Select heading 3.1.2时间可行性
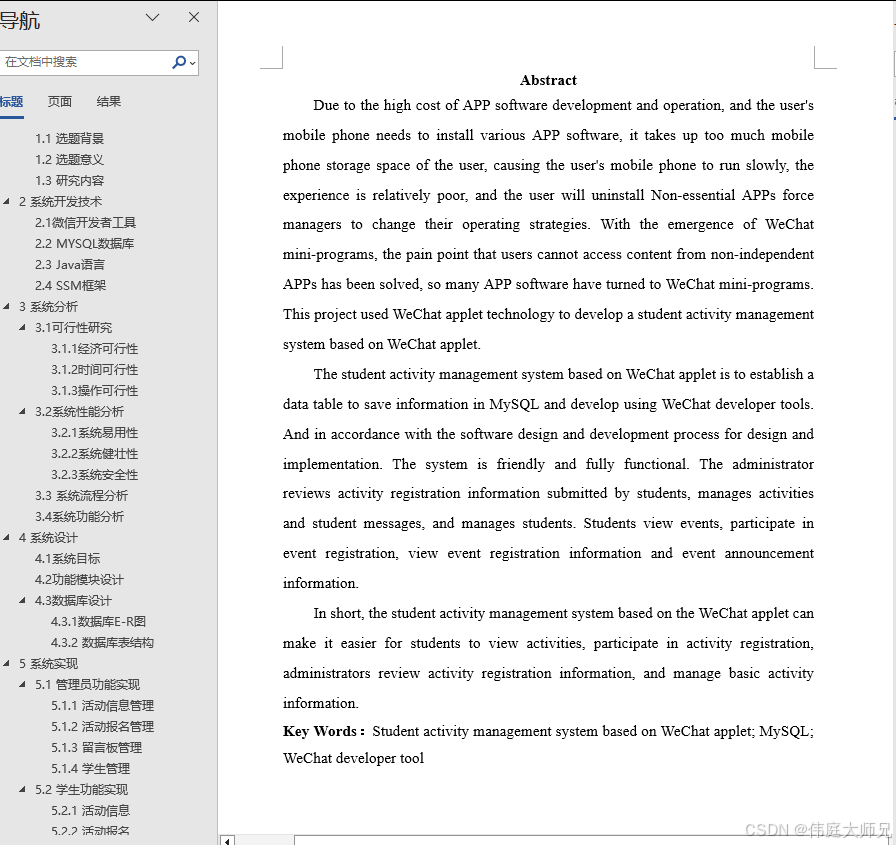This screenshot has width=896, height=845. (x=94, y=370)
